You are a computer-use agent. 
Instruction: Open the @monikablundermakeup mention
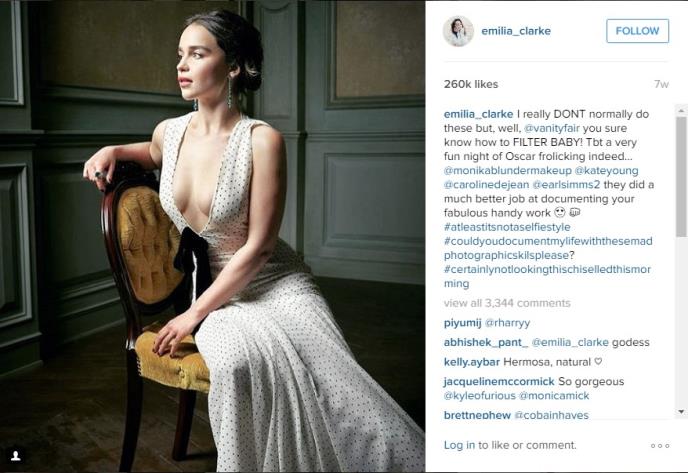[508, 170]
